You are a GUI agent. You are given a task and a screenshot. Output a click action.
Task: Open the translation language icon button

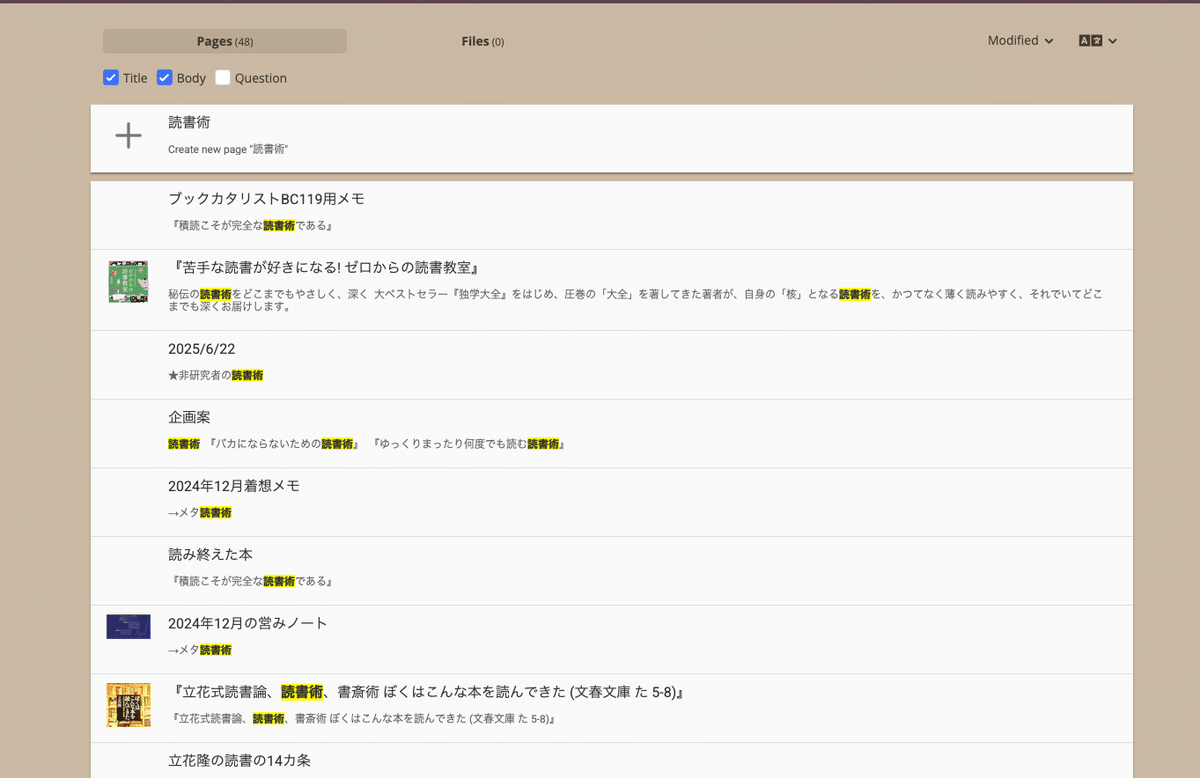point(1089,41)
